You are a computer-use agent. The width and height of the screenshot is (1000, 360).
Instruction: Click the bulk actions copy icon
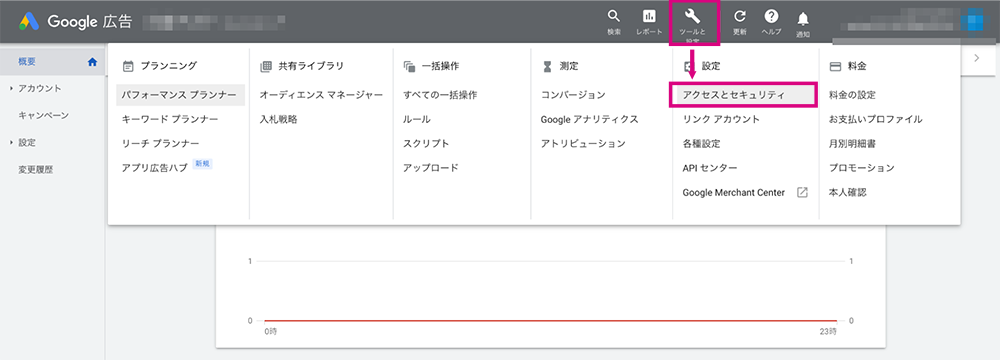(x=409, y=66)
